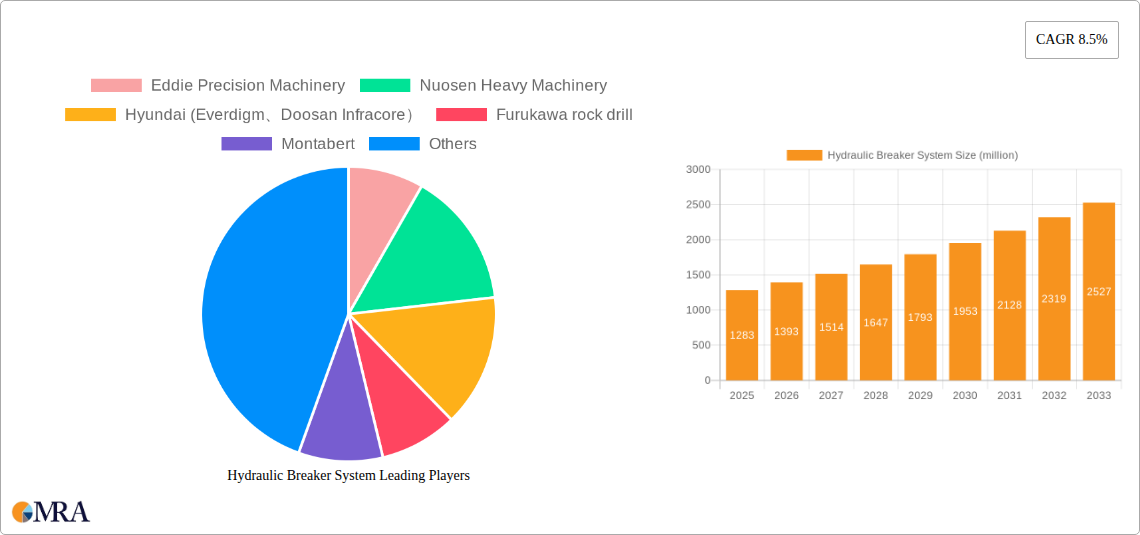Click the 2032 bar labeled 2319
This screenshot has height=535, width=1140.
point(1054,299)
